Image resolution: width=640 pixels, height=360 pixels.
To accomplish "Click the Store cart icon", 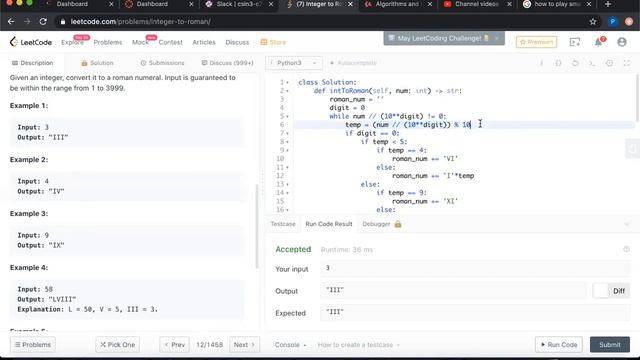I will point(264,42).
